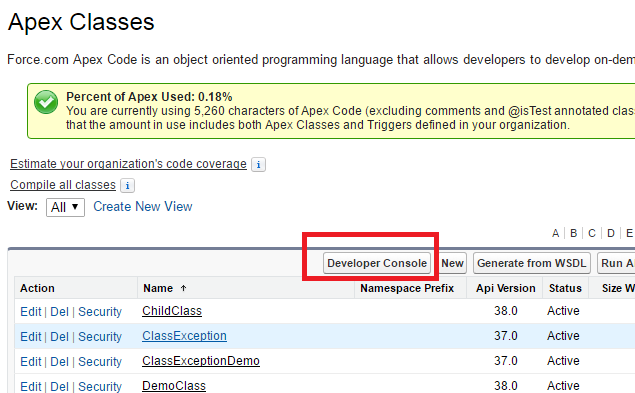Click the New button
This screenshot has height=393, width=635.
click(x=452, y=263)
